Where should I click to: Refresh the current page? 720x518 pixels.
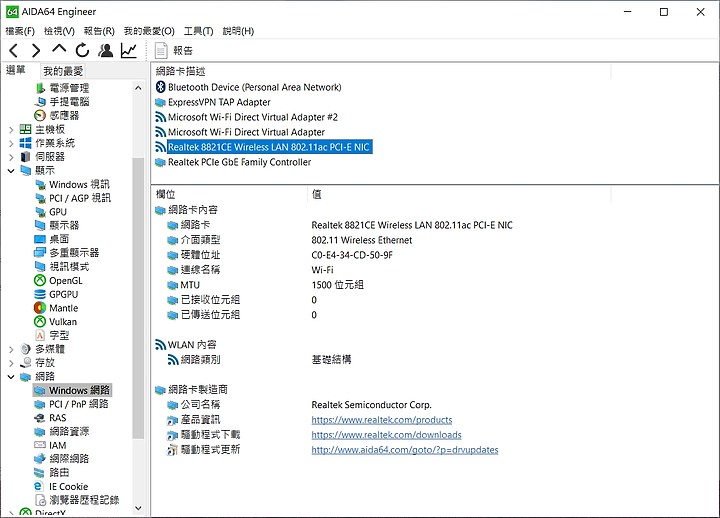82,50
